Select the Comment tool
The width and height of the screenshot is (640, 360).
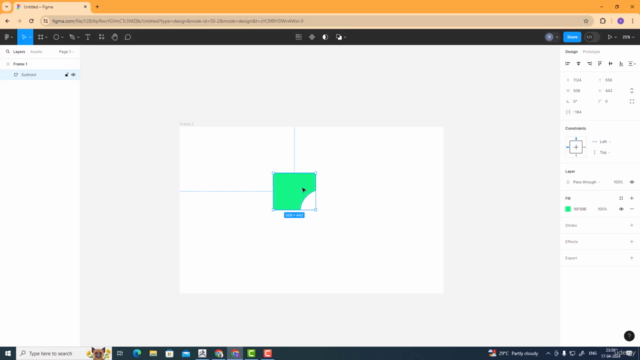[128, 37]
